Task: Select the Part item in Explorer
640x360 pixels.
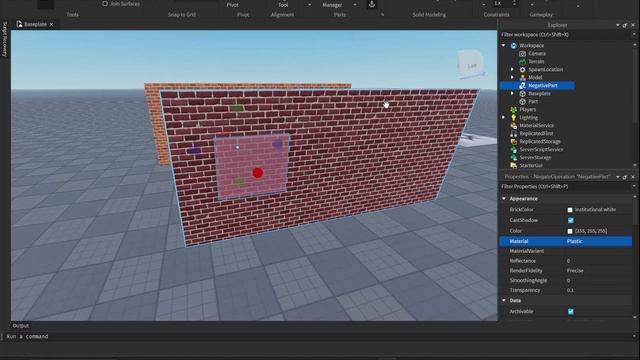Action: [x=533, y=102]
